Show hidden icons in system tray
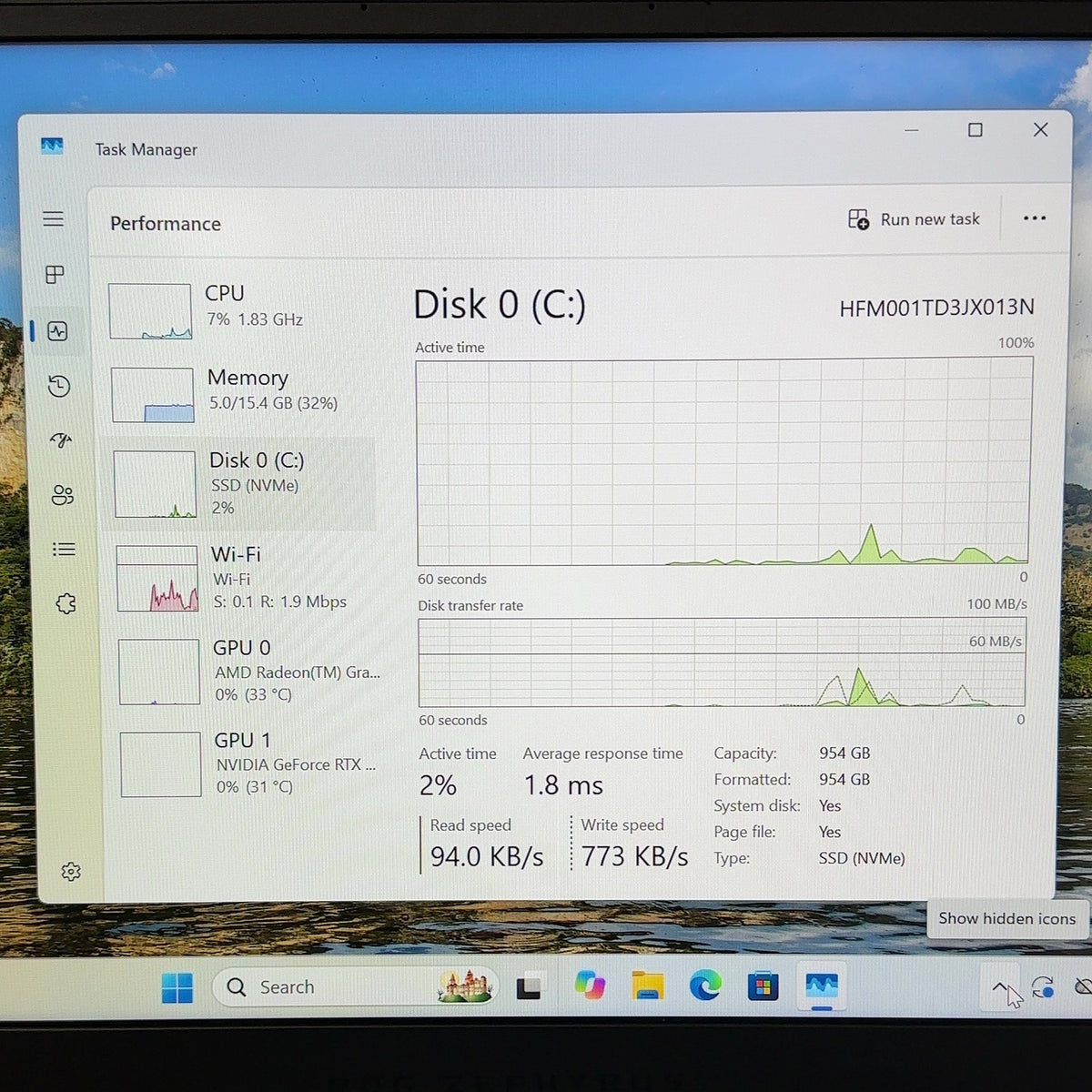 coord(1000,987)
